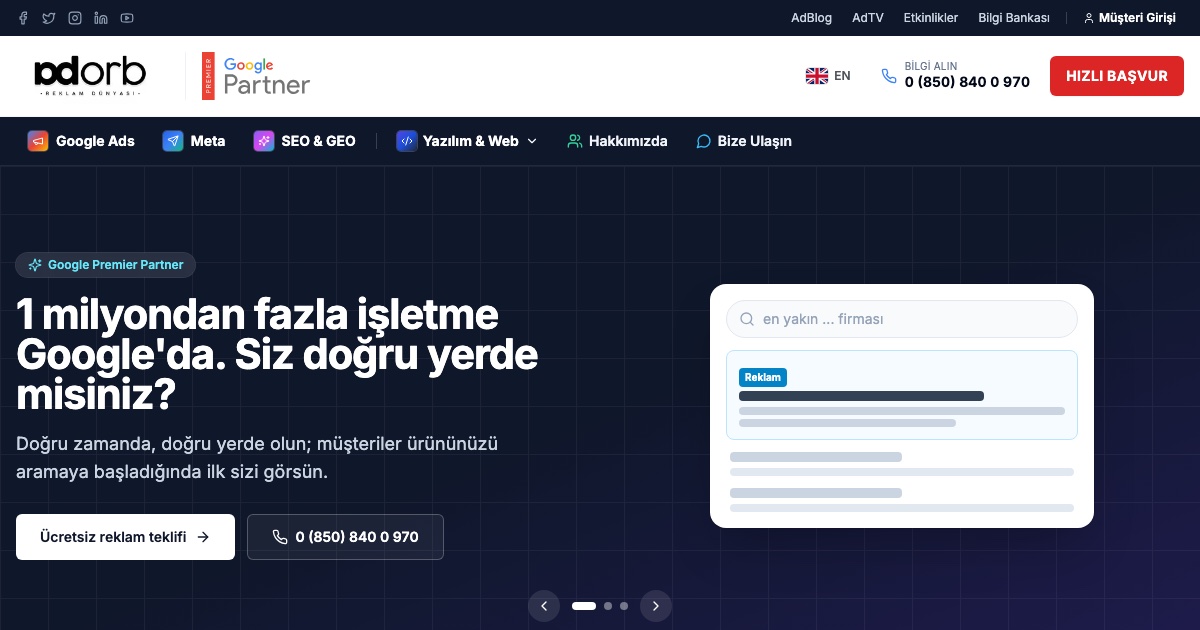Go to next slide arrow
The width and height of the screenshot is (1200, 630).
(656, 606)
